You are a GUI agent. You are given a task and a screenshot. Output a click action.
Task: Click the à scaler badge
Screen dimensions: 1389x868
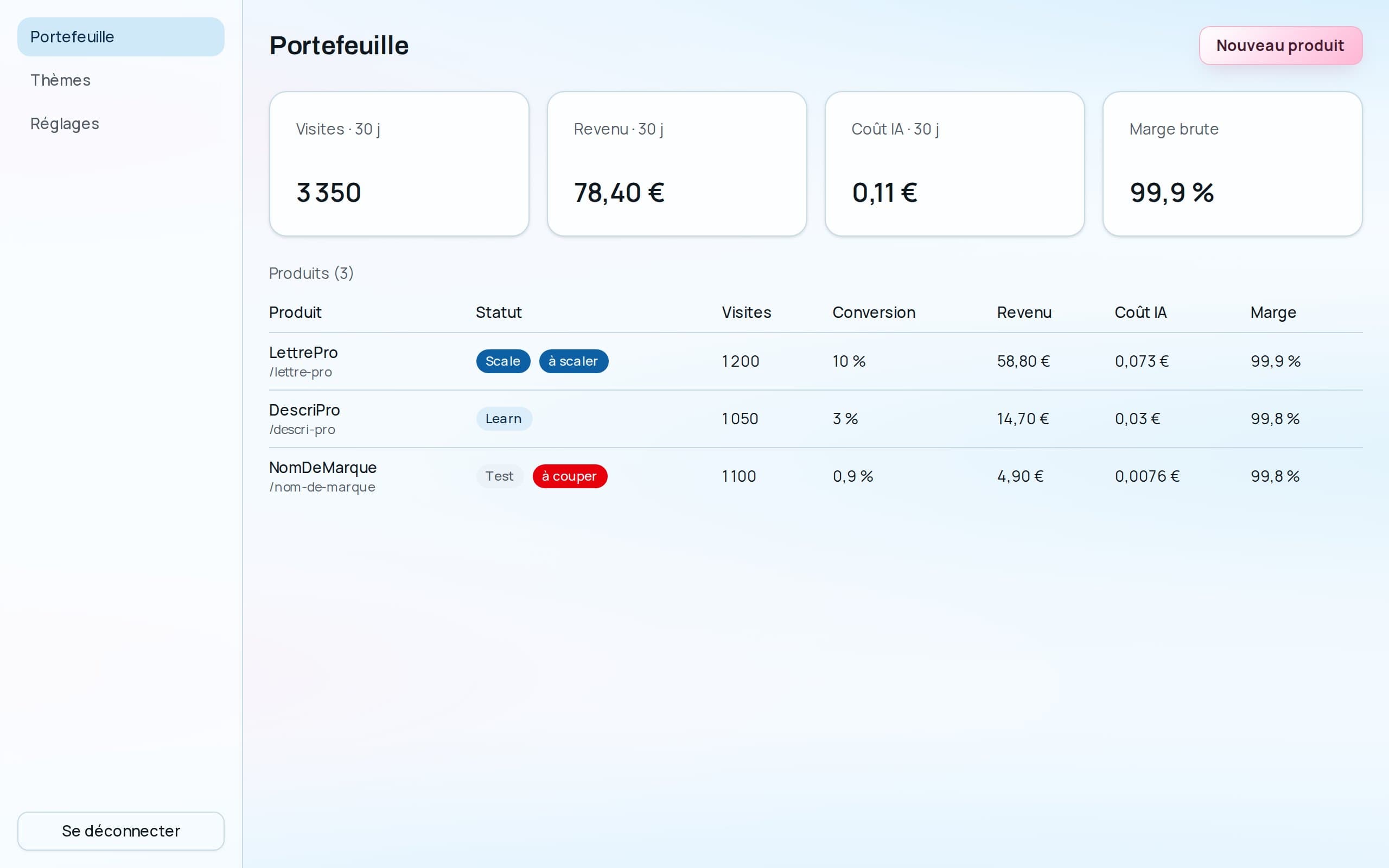pos(574,361)
